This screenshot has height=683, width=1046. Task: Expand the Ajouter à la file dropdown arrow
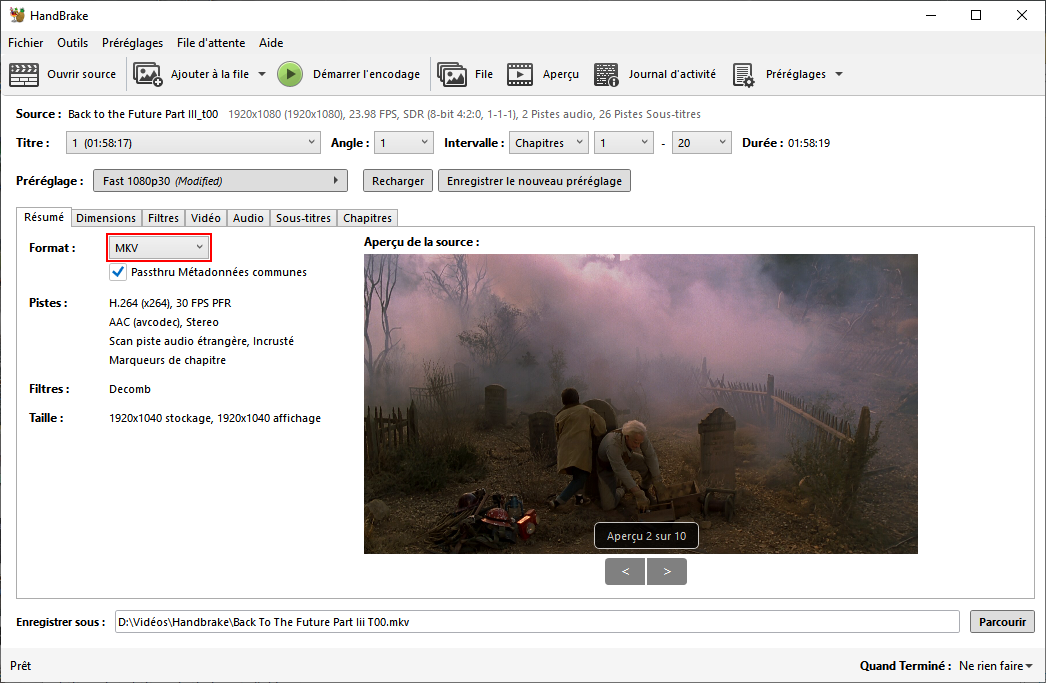point(262,74)
